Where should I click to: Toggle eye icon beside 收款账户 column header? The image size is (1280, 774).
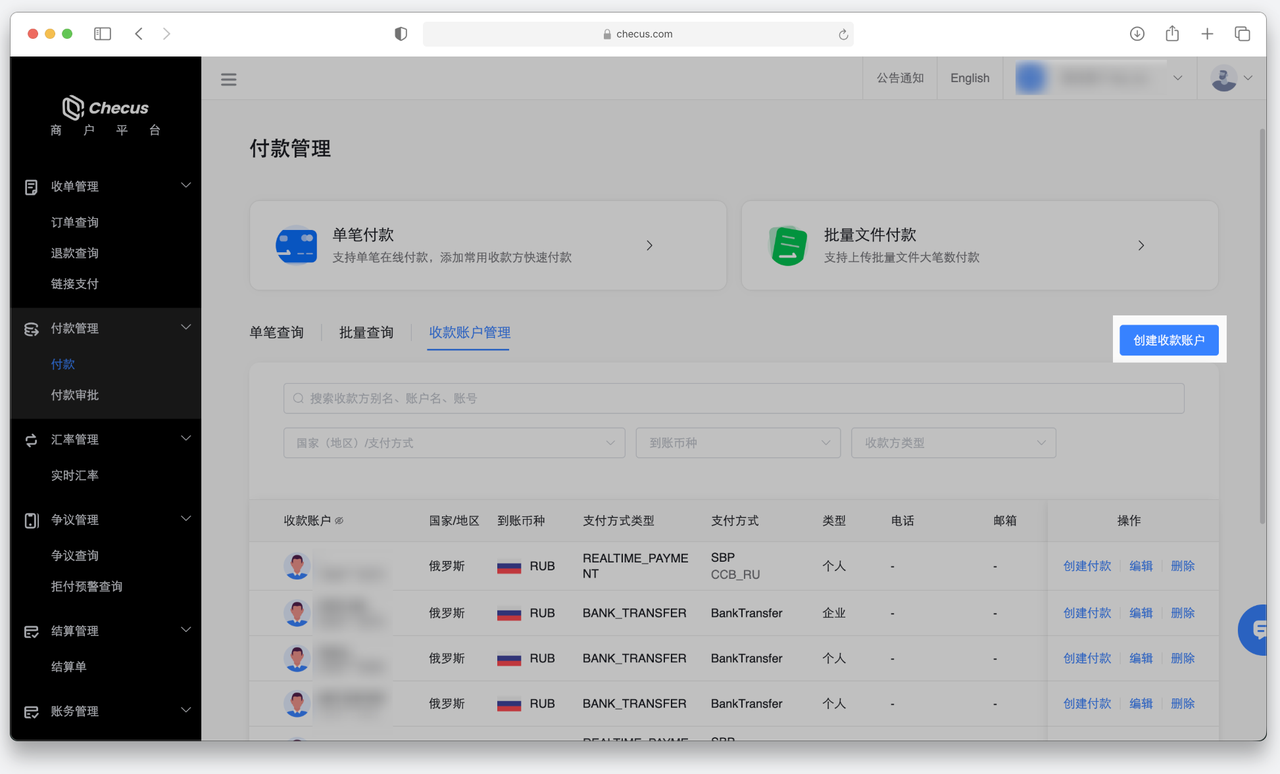tap(339, 521)
